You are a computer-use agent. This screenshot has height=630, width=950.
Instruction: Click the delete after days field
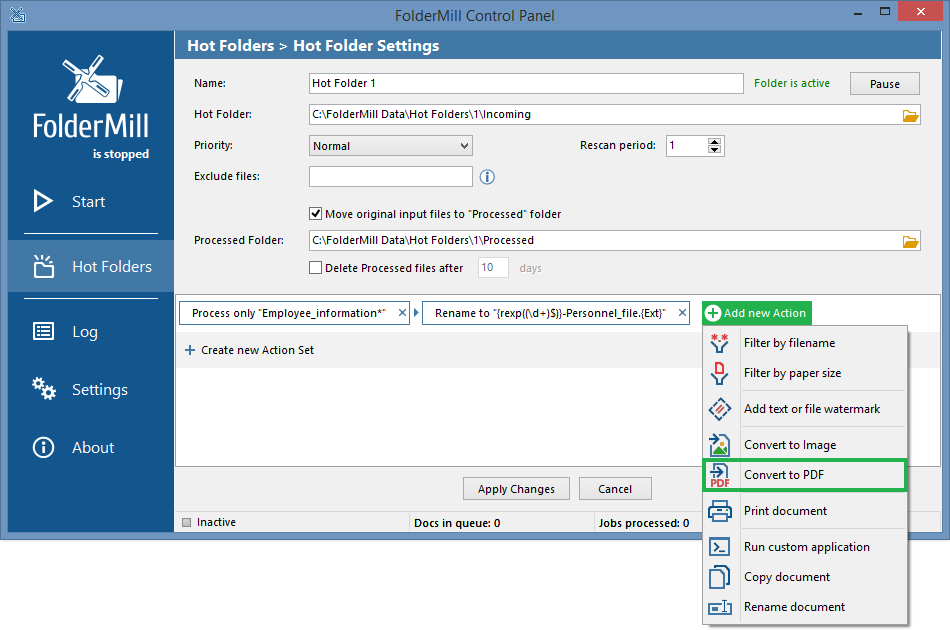493,268
